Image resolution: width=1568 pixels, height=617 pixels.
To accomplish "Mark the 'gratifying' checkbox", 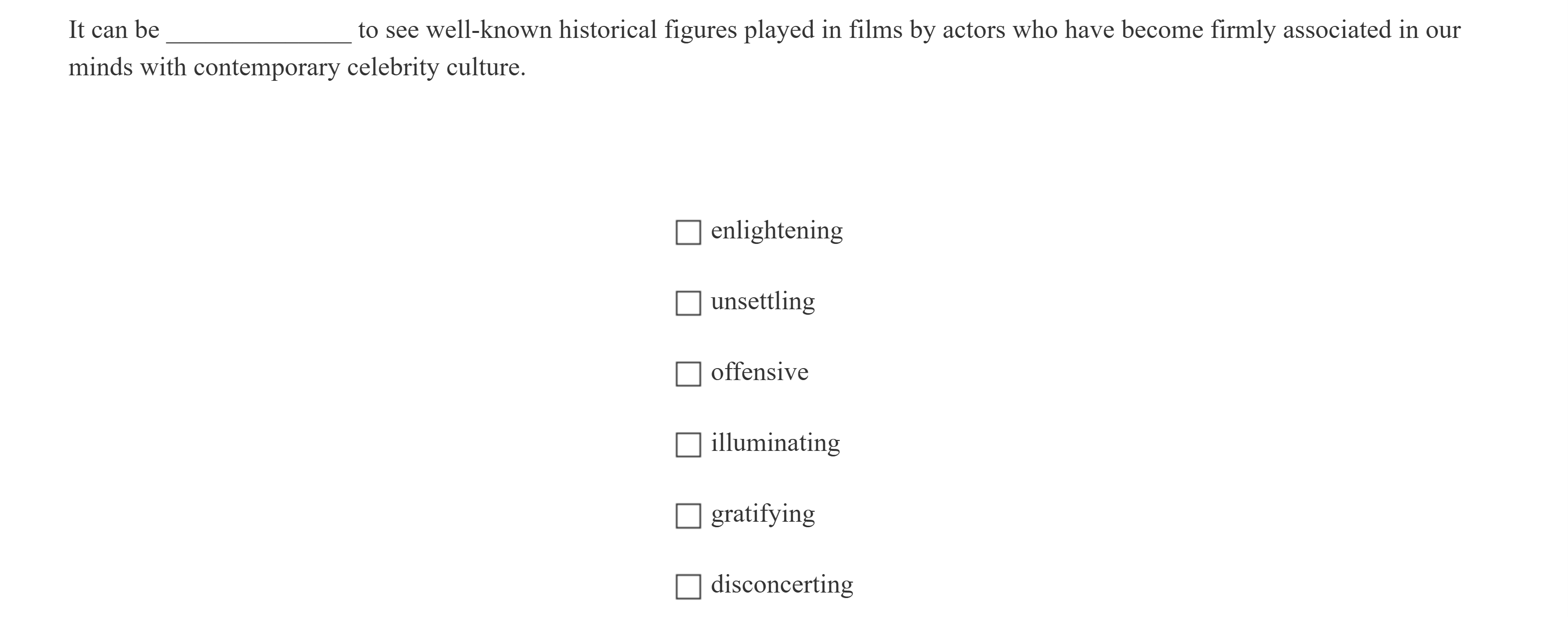I will click(688, 516).
